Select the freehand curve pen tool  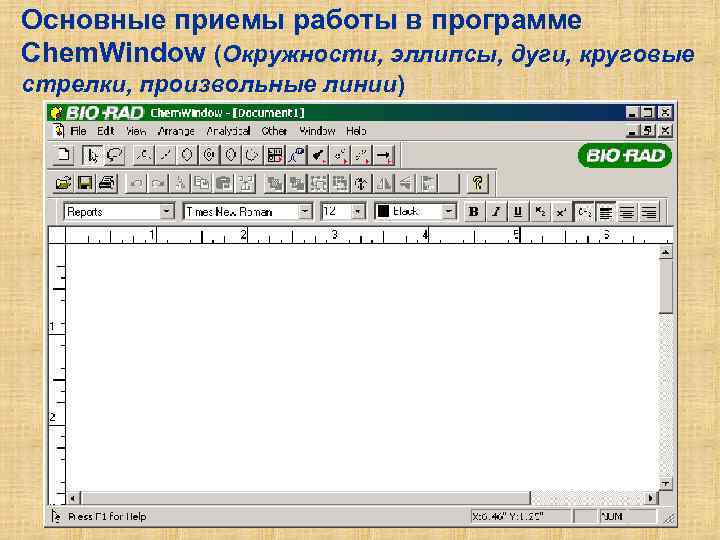[297, 155]
